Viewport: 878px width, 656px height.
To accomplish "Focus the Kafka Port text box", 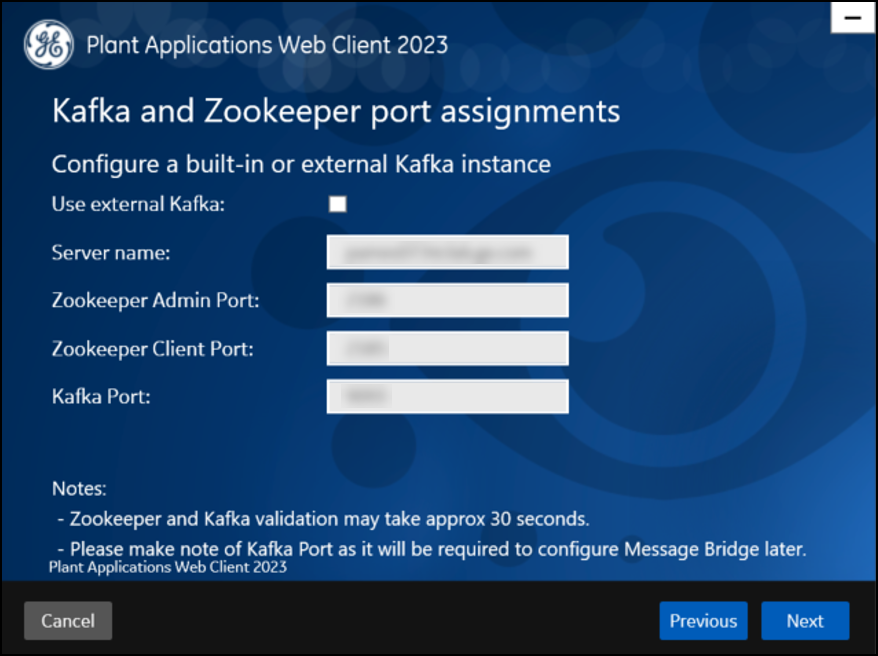I will coord(447,397).
